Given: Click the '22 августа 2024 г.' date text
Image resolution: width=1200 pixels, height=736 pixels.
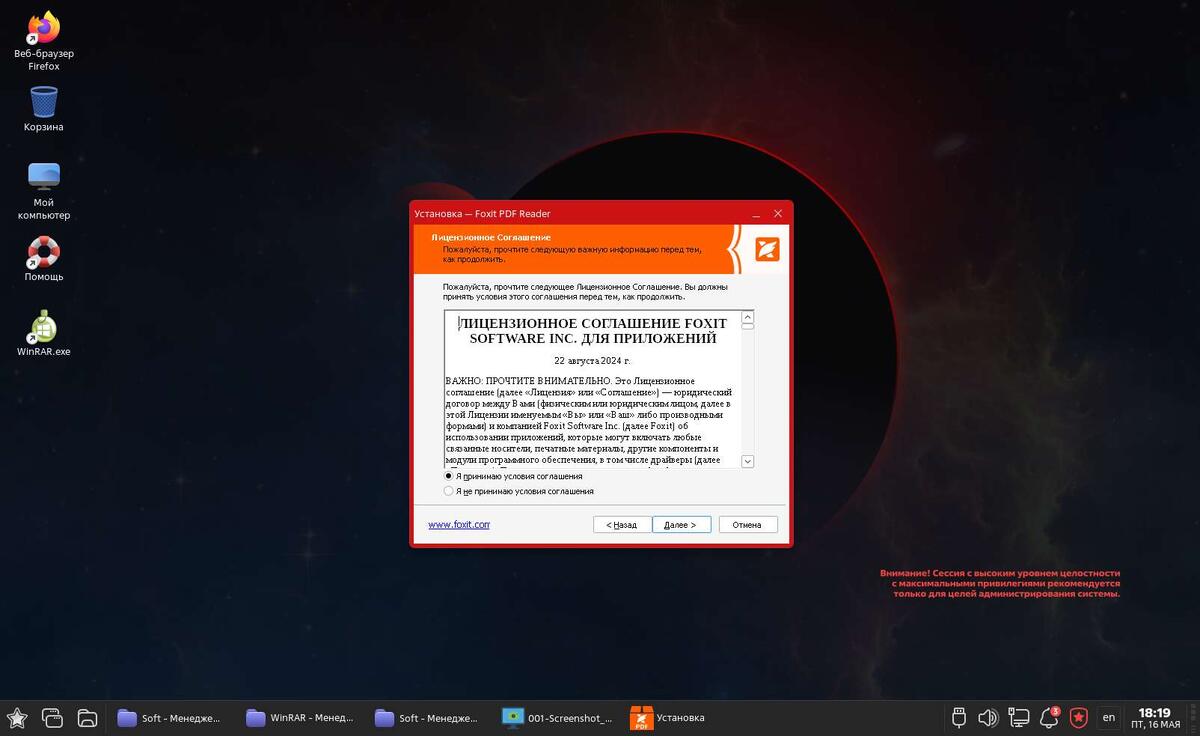Looking at the screenshot, I should click(x=593, y=360).
